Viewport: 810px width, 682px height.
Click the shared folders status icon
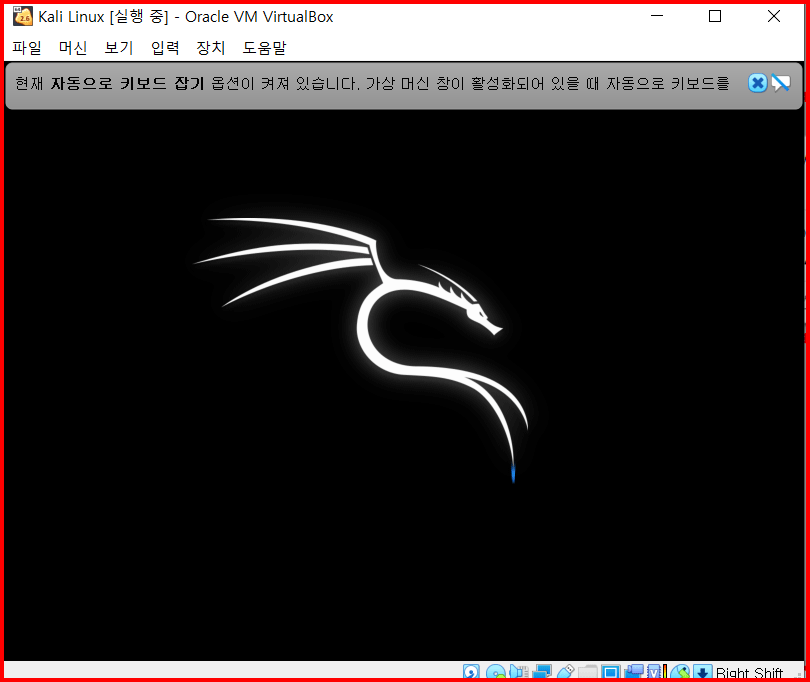pos(588,671)
